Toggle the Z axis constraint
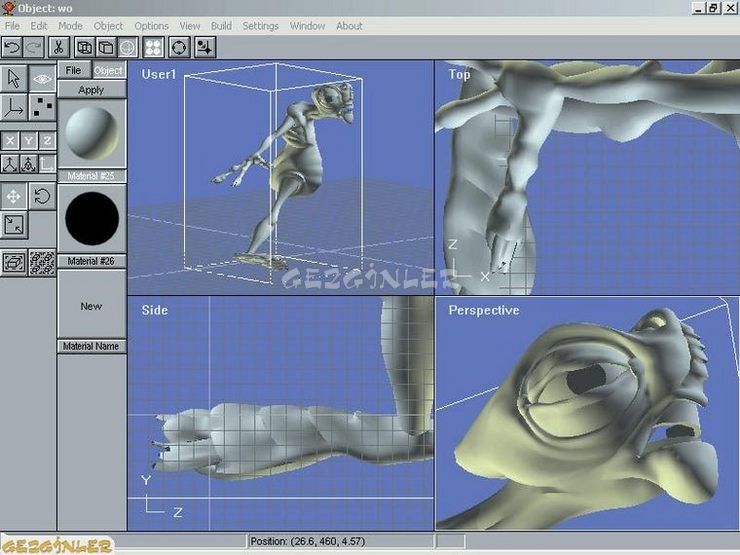 tap(46, 141)
